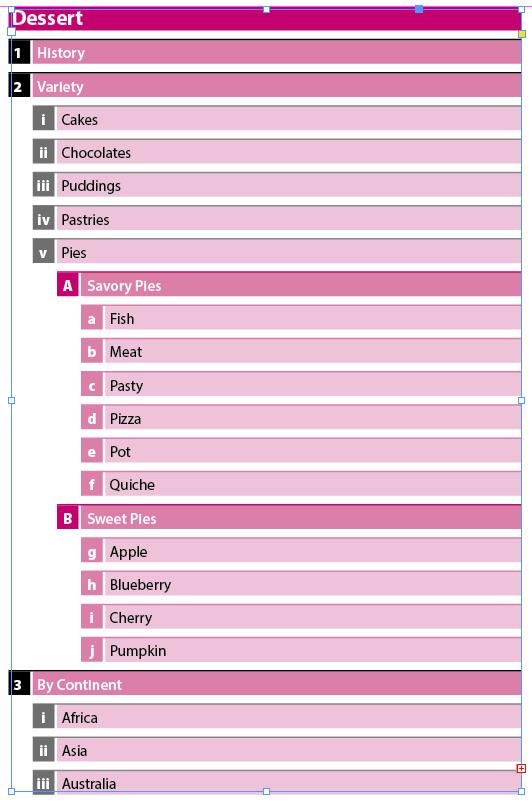Click the right middle frame handle
The height and width of the screenshot is (804, 532).
coord(522,400)
